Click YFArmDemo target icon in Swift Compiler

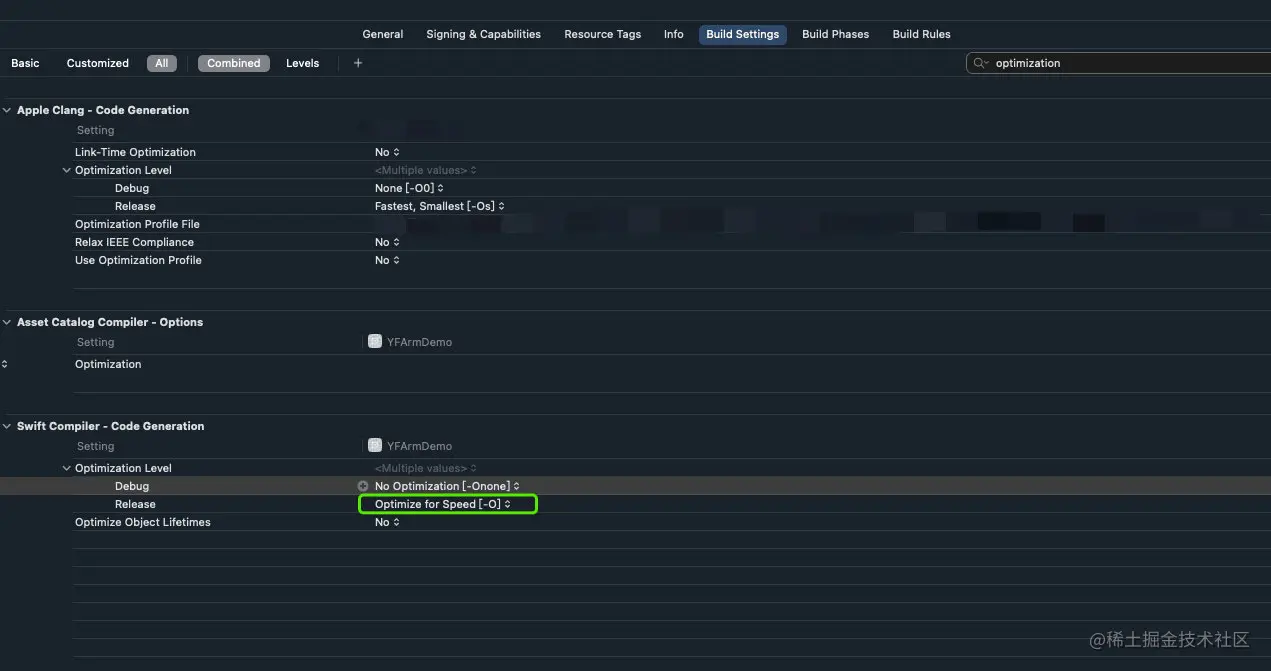(x=375, y=446)
